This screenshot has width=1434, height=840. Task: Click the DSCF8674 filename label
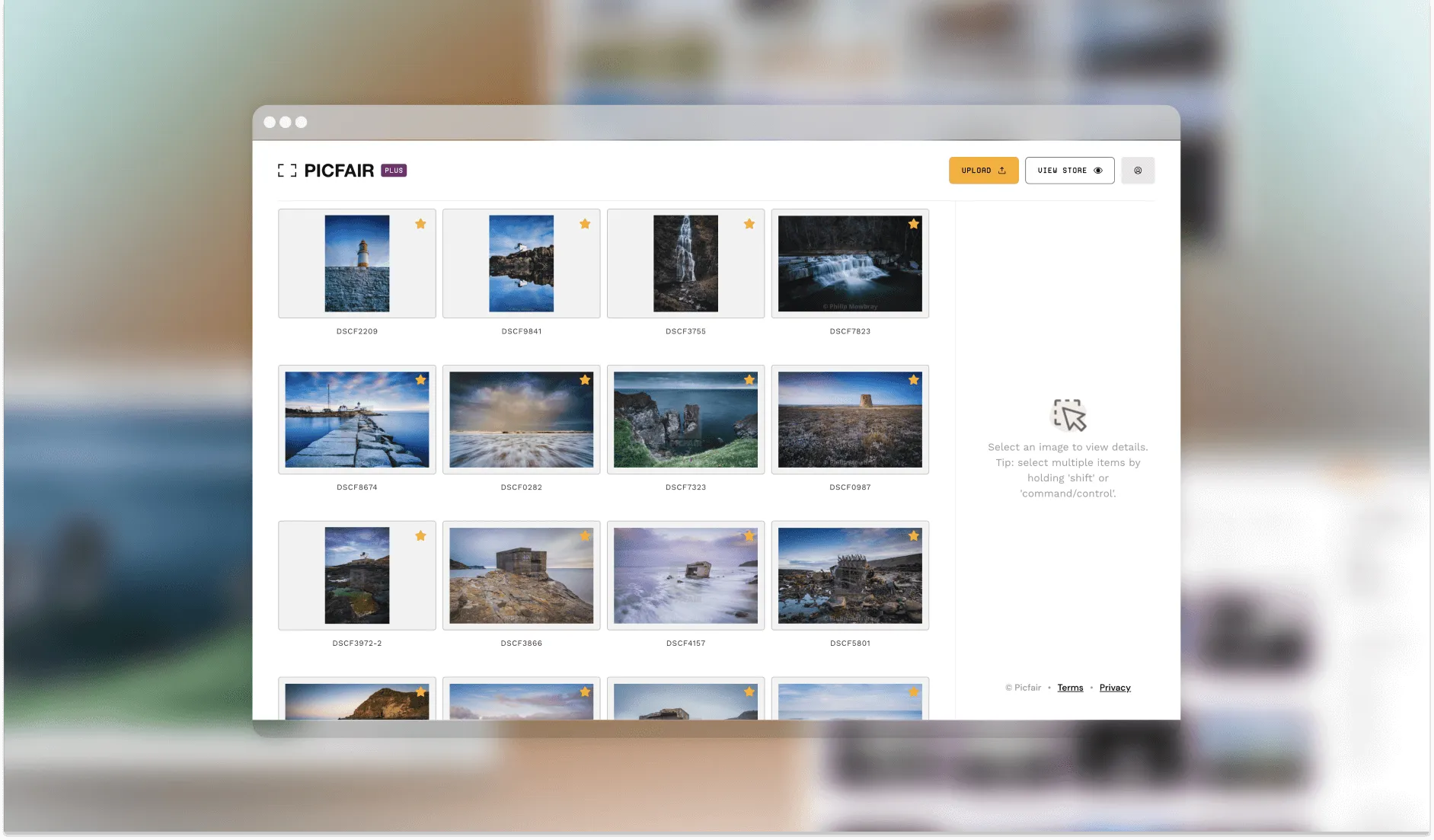[x=357, y=487]
